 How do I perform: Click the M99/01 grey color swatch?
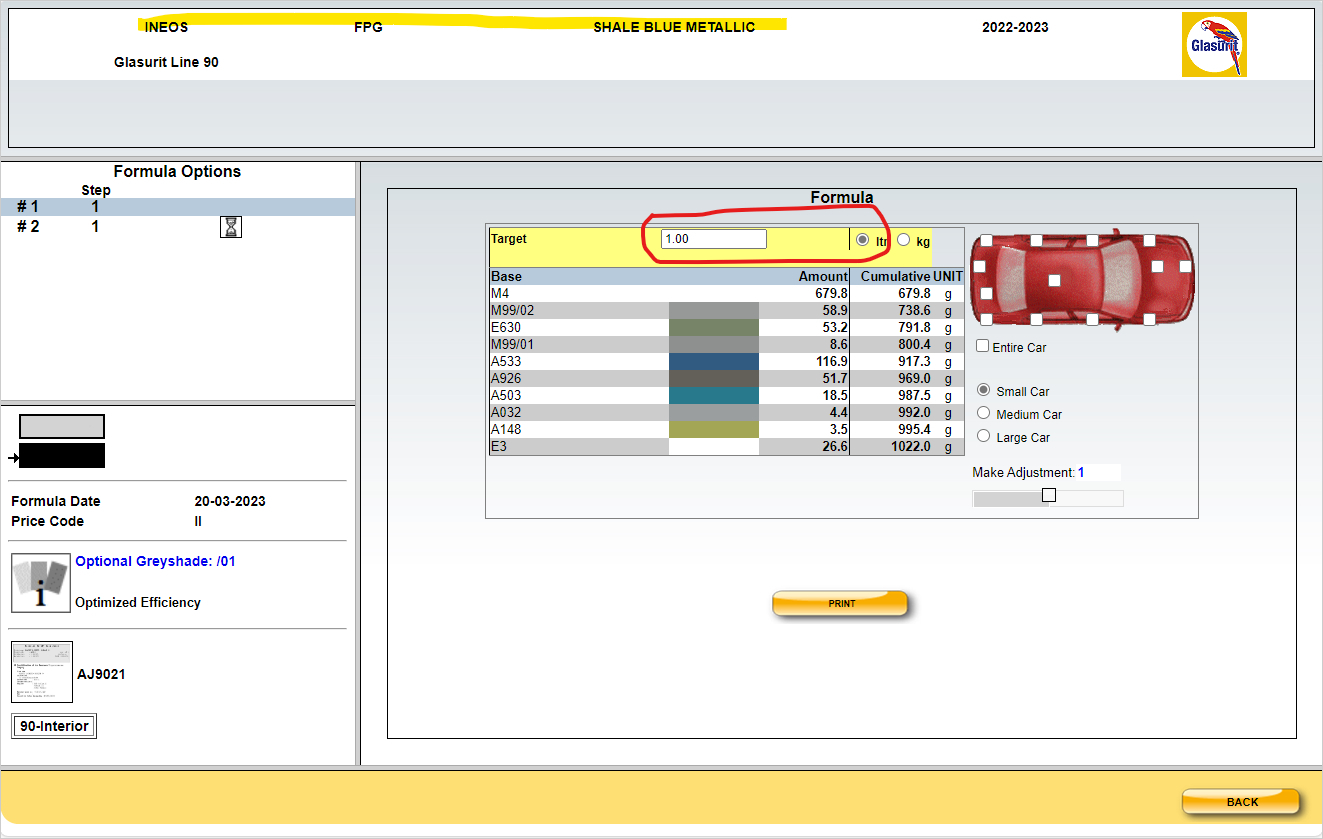click(x=714, y=345)
